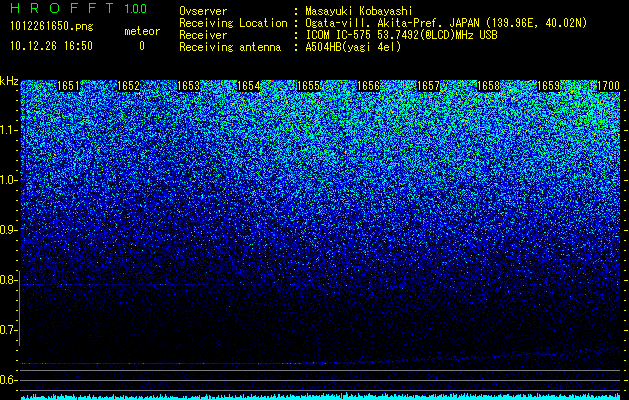The height and width of the screenshot is (400, 629).
Task: Click the 1656 time marker
Action: pos(368,86)
